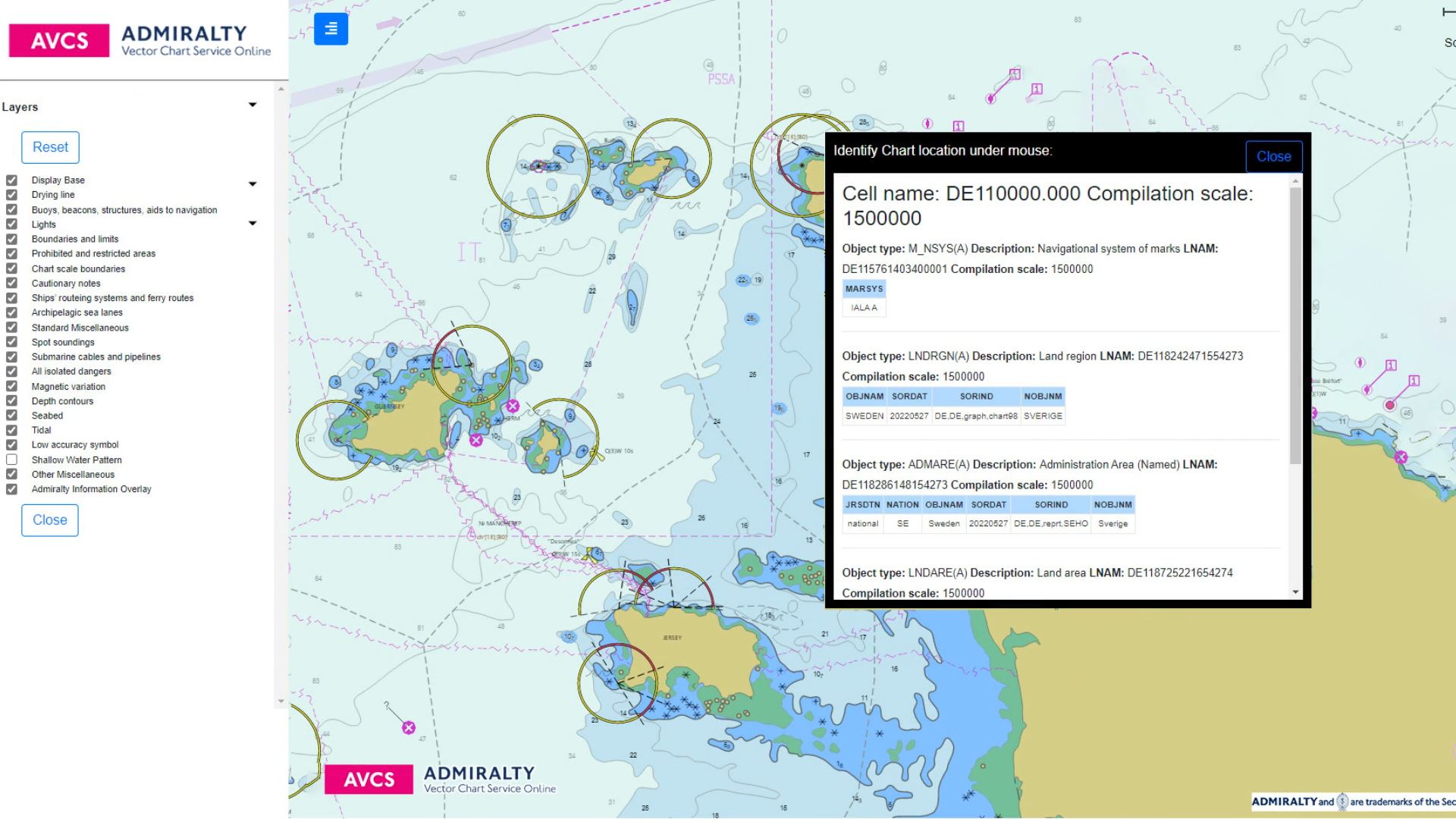Close the Identify Chart location popup

pyautogui.click(x=1273, y=156)
